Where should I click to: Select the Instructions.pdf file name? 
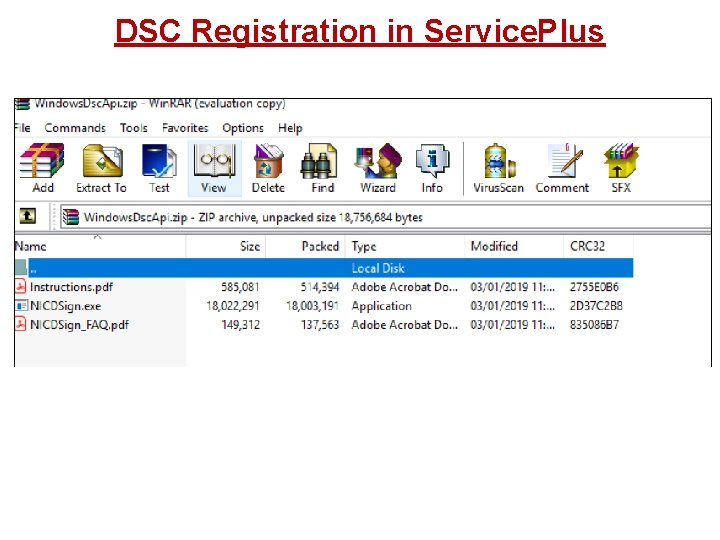pyautogui.click(x=71, y=287)
